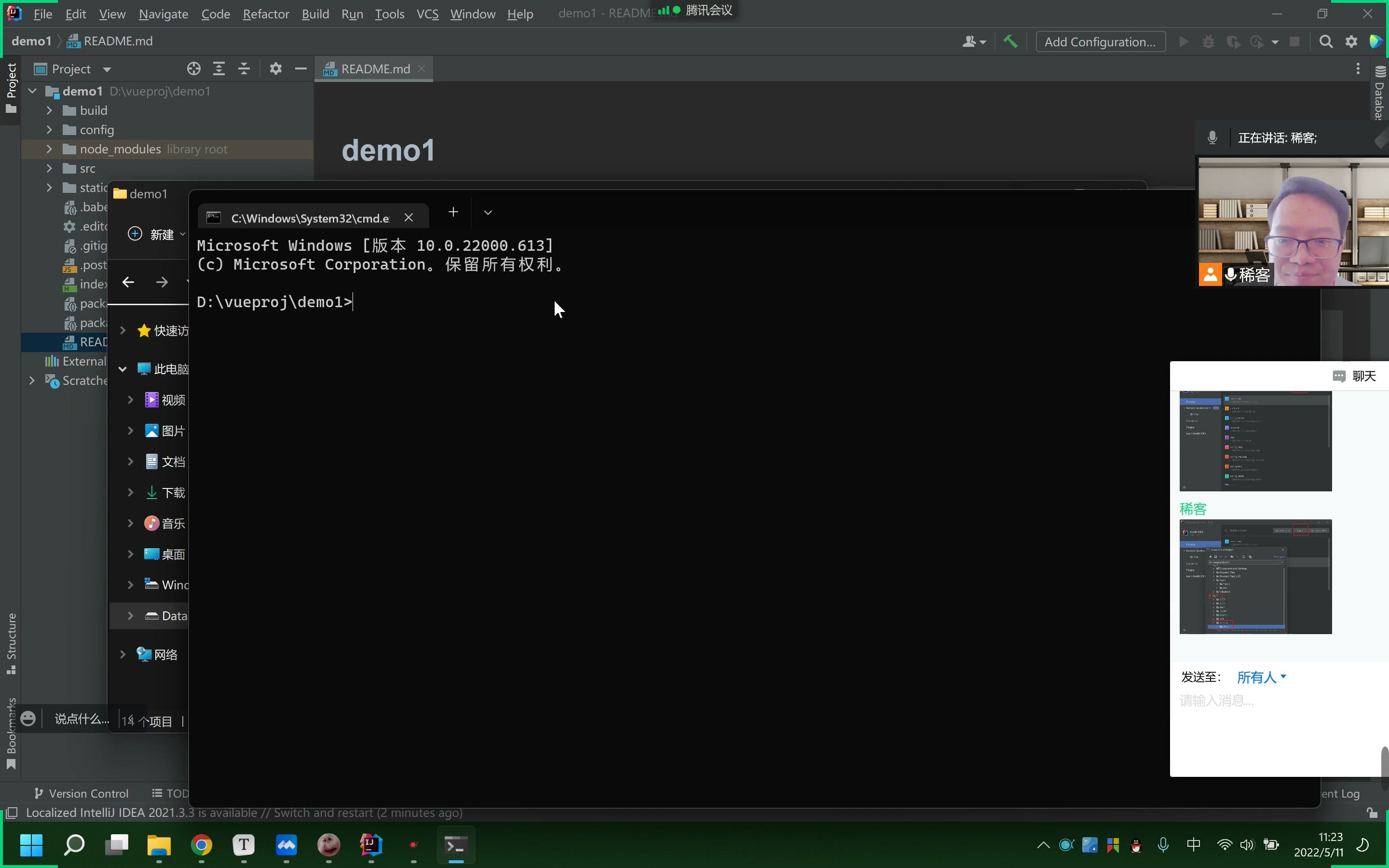Image resolution: width=1389 pixels, height=868 pixels.
Task: Open the Refactor menu
Action: (266, 14)
